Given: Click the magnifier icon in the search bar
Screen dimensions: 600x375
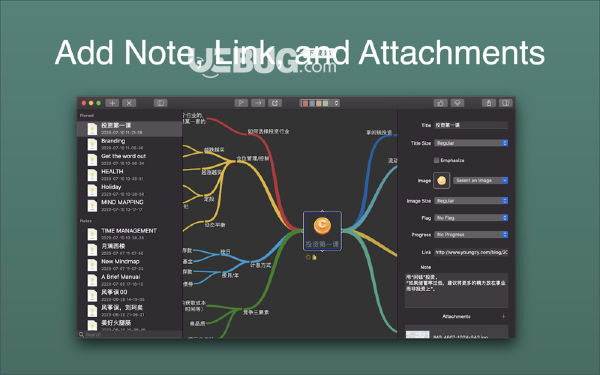Looking at the screenshot, I should click(82, 334).
